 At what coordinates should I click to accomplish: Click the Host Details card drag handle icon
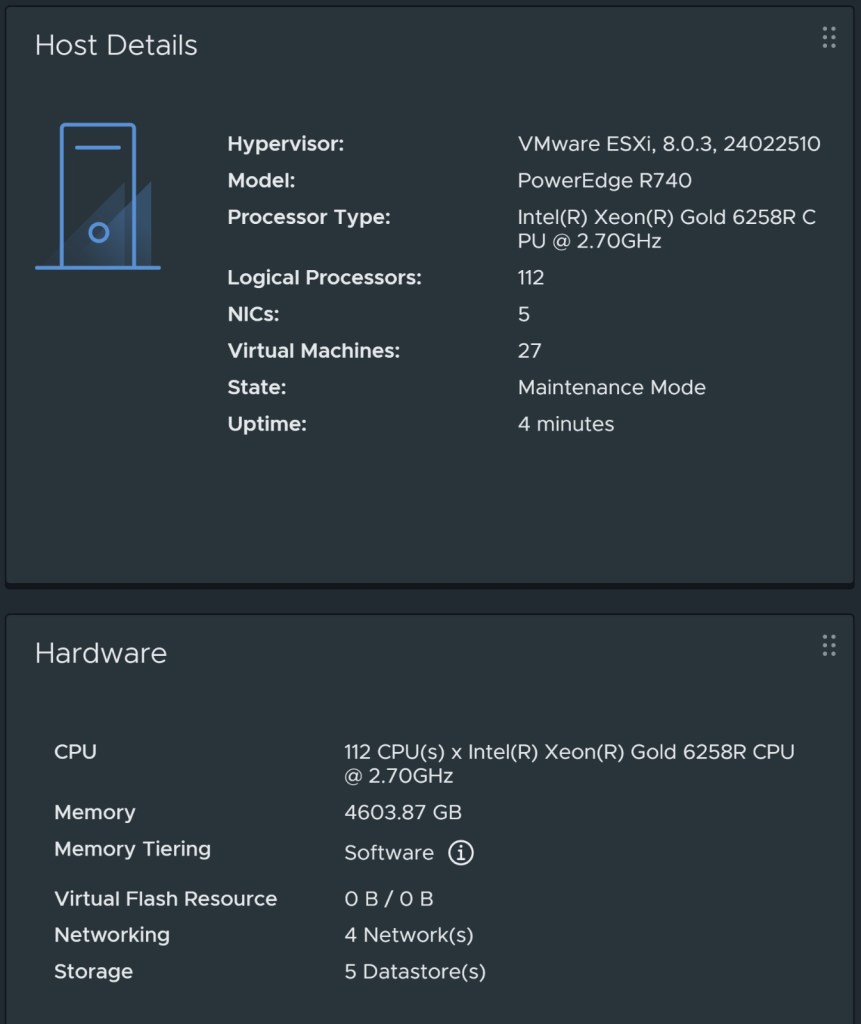(828, 38)
